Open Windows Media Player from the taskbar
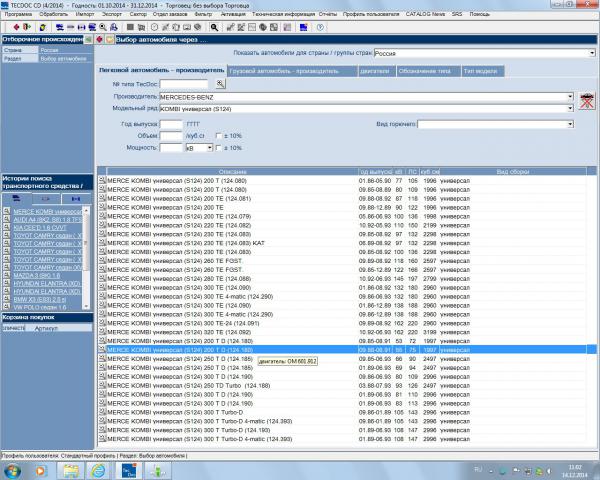Image resolution: width=600 pixels, height=480 pixels. 41,470
